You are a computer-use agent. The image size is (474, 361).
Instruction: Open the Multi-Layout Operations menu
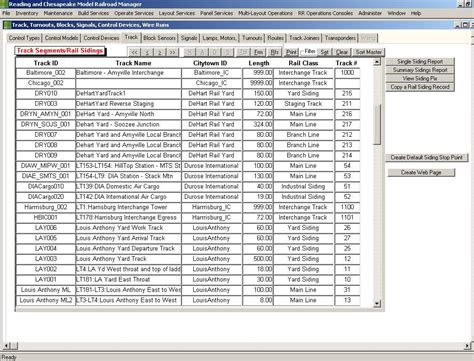click(x=265, y=13)
